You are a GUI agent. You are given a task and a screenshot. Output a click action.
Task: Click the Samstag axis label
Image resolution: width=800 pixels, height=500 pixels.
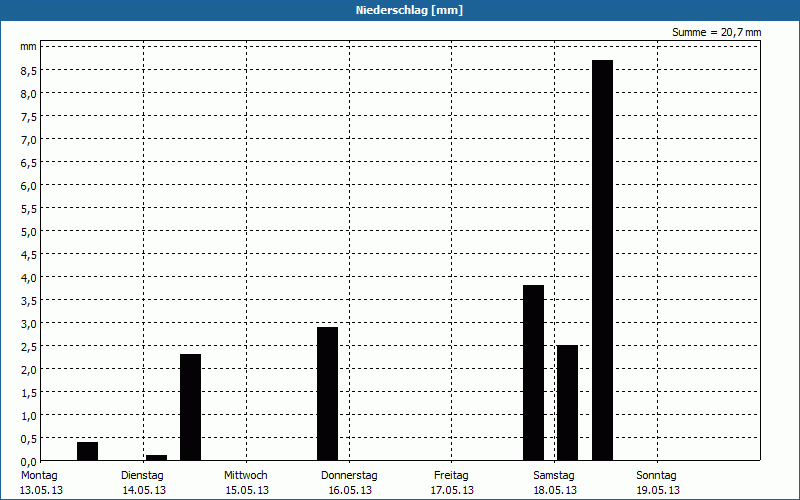coord(554,476)
